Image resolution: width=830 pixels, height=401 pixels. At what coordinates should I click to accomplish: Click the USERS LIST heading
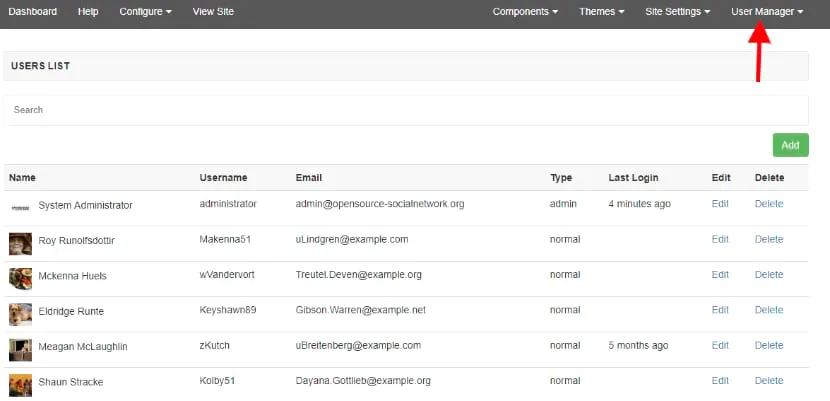tap(40, 66)
